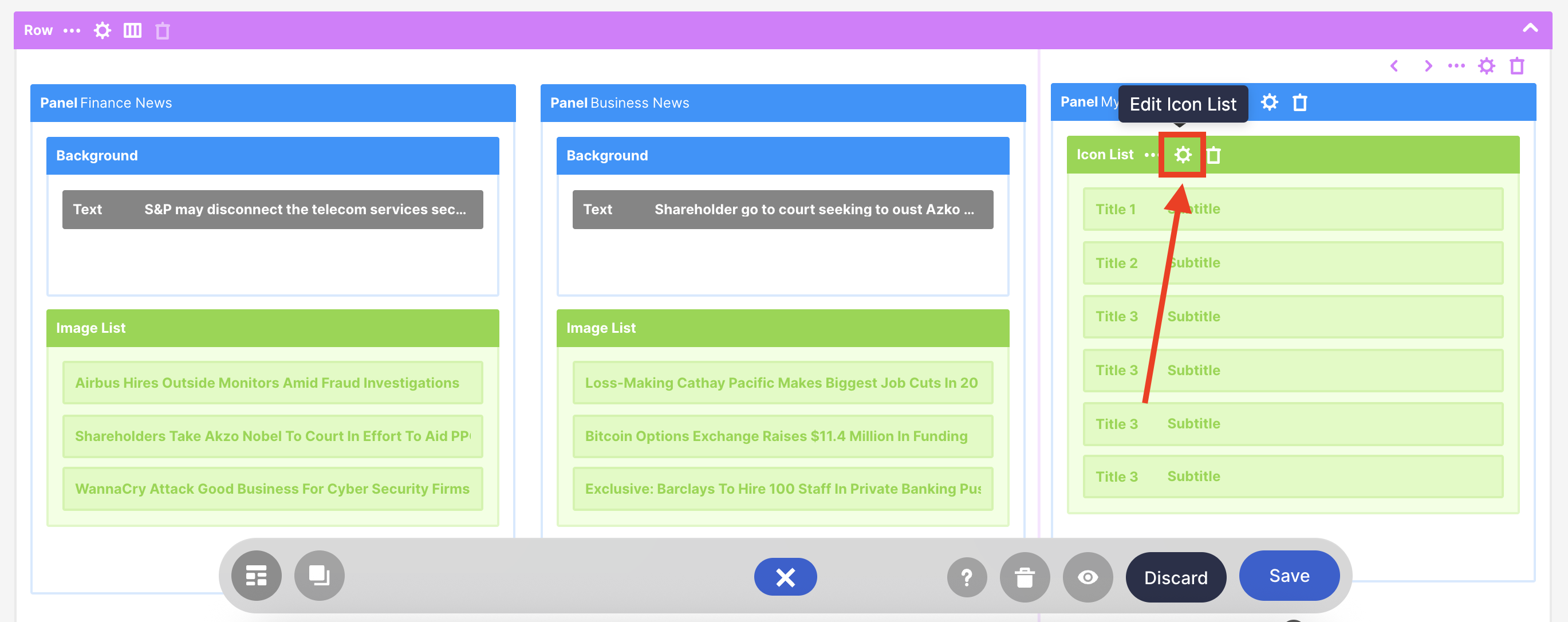The image size is (1568, 622).
Task: Click Edit Icon List gear icon
Action: (1182, 155)
